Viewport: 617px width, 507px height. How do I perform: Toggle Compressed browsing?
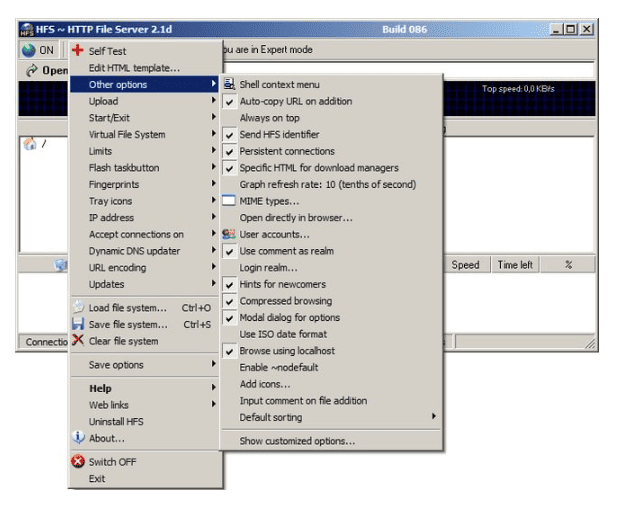pos(331,301)
